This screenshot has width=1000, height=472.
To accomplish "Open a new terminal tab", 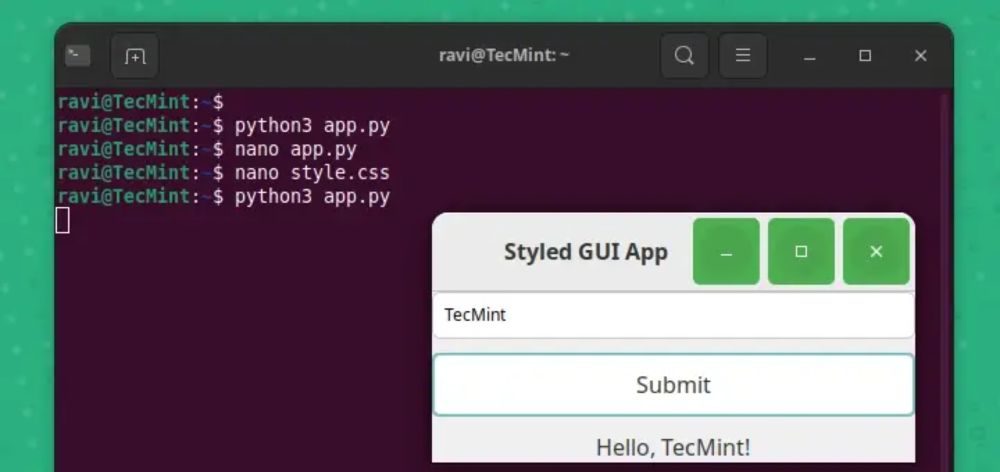I will 135,56.
